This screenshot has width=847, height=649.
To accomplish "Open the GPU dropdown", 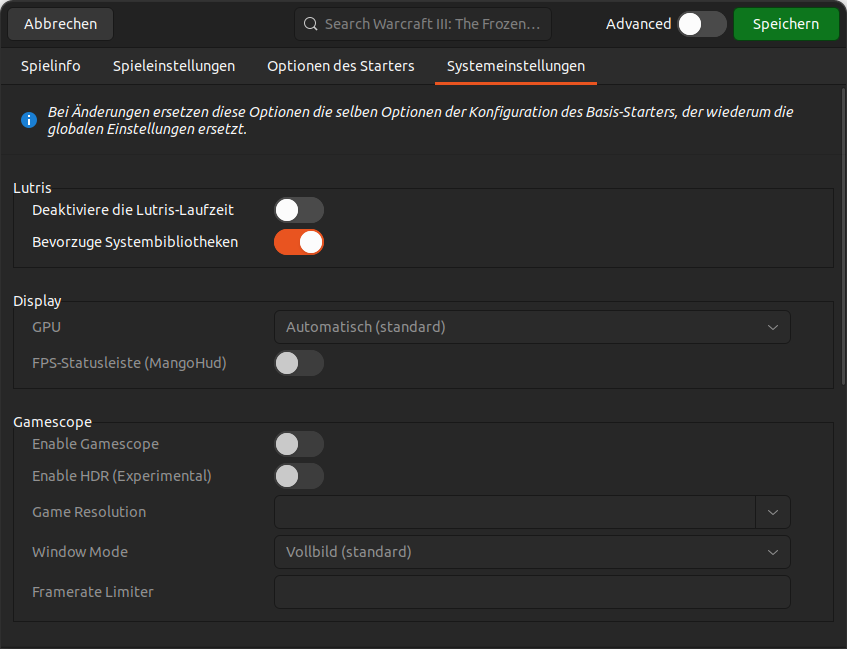I will [532, 326].
